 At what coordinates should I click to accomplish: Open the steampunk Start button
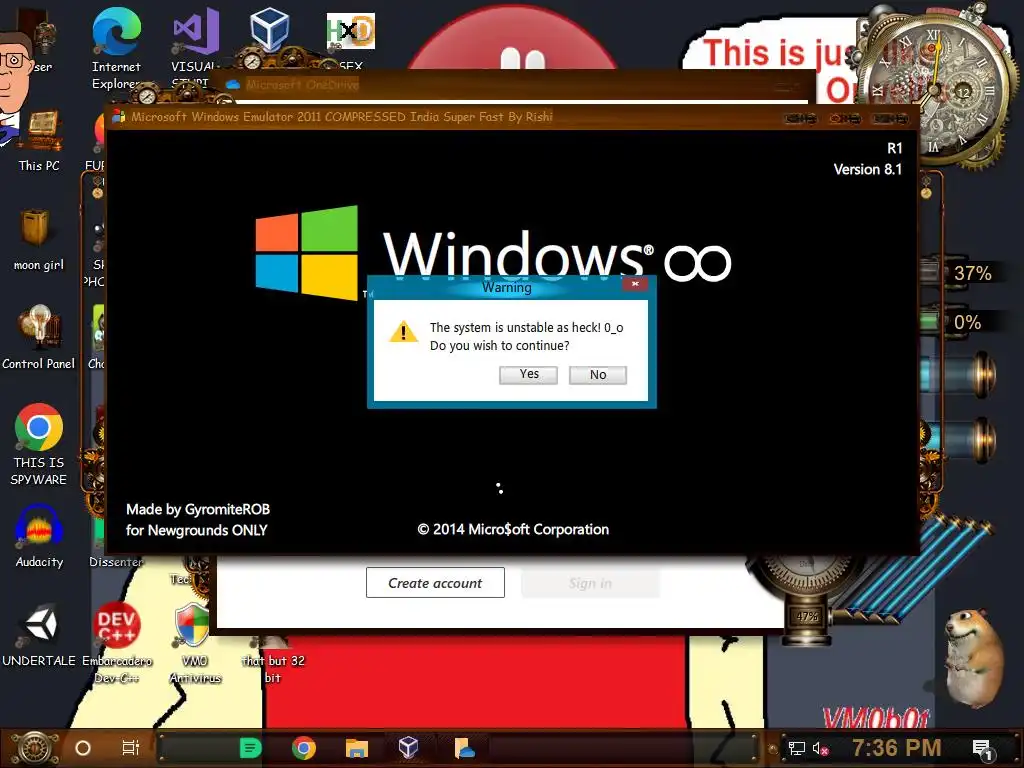click(x=35, y=748)
